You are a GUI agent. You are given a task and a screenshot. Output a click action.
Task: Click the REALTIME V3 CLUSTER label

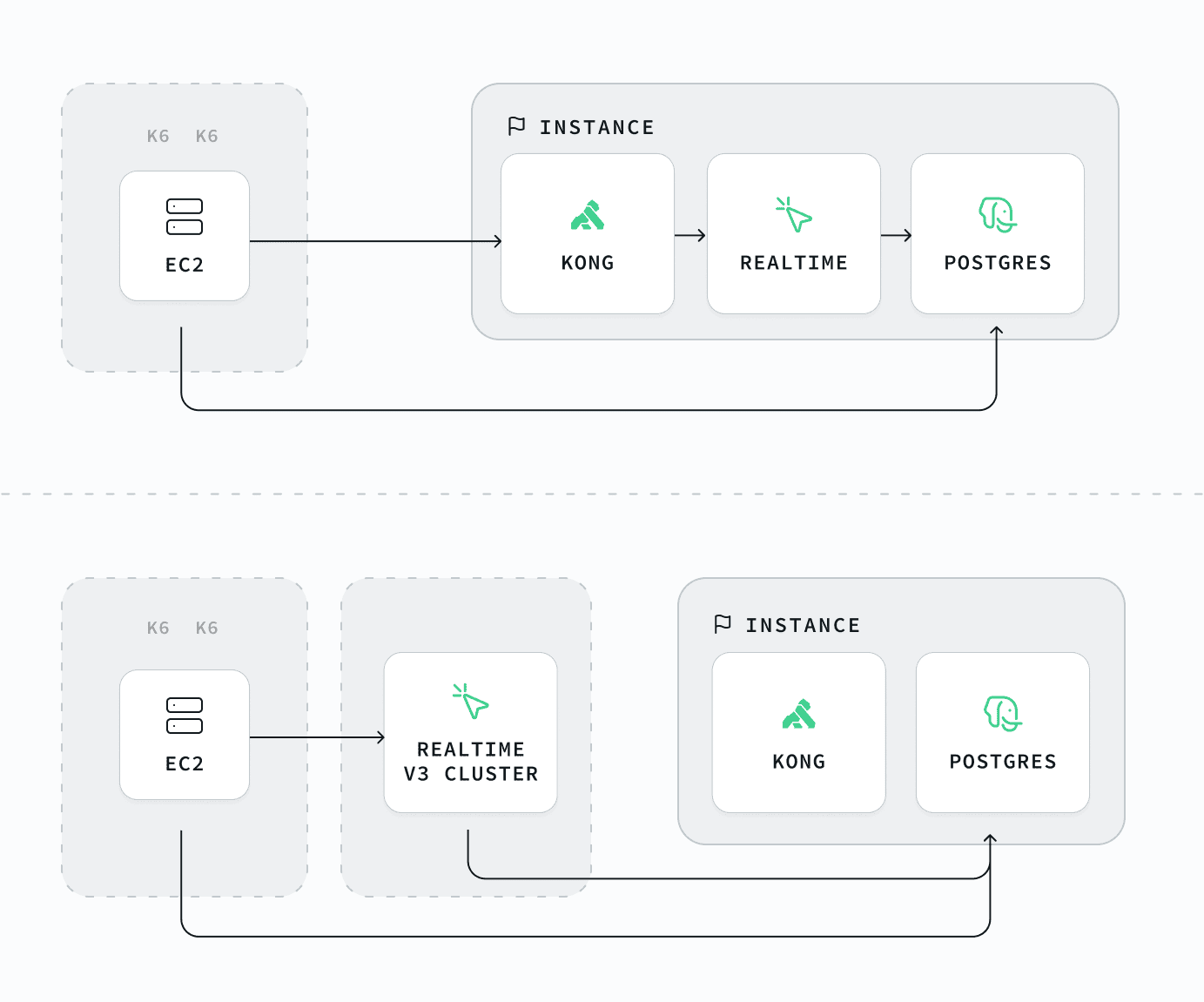click(x=471, y=762)
